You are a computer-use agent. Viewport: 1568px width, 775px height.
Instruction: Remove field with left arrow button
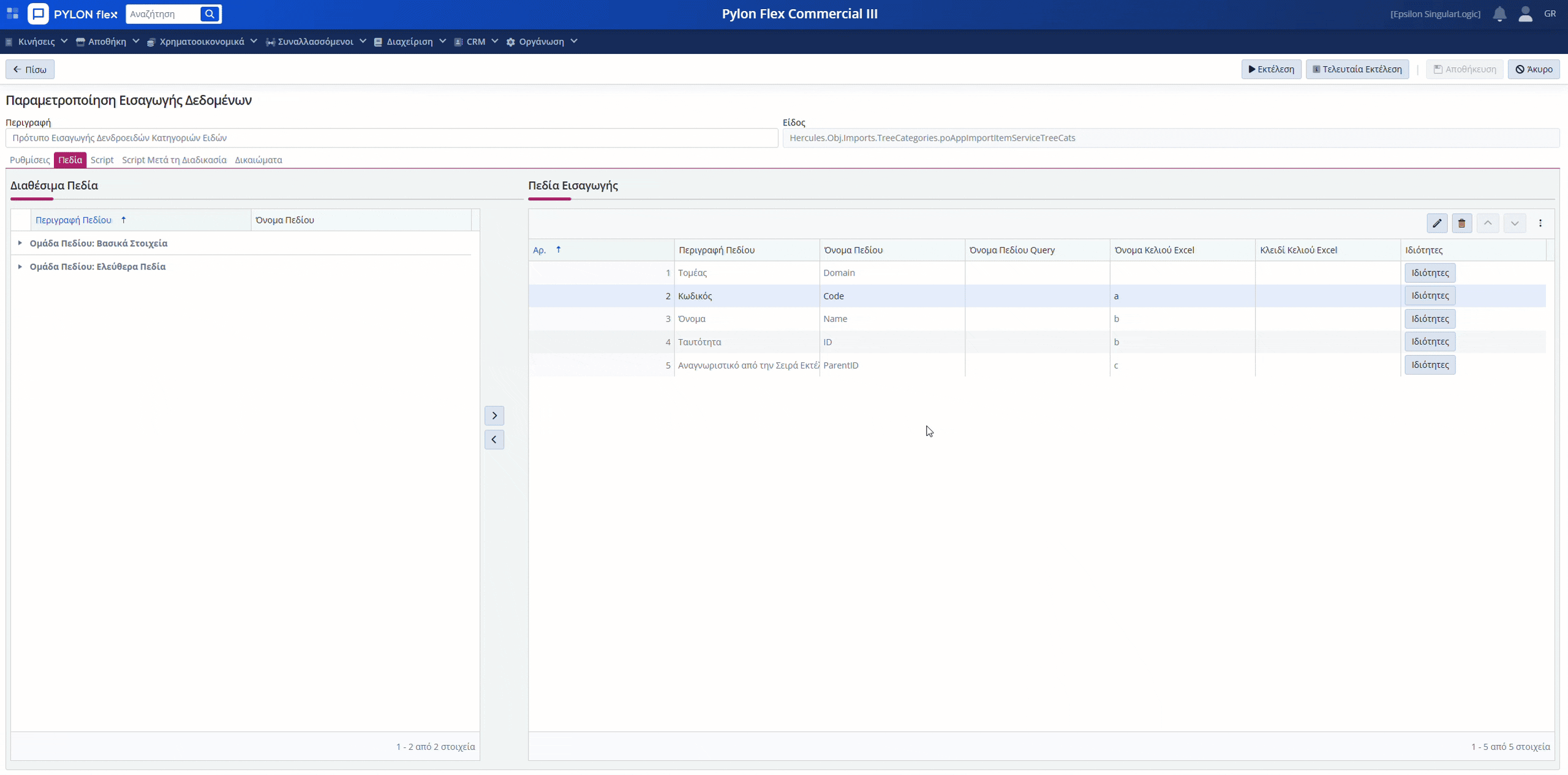tap(494, 440)
